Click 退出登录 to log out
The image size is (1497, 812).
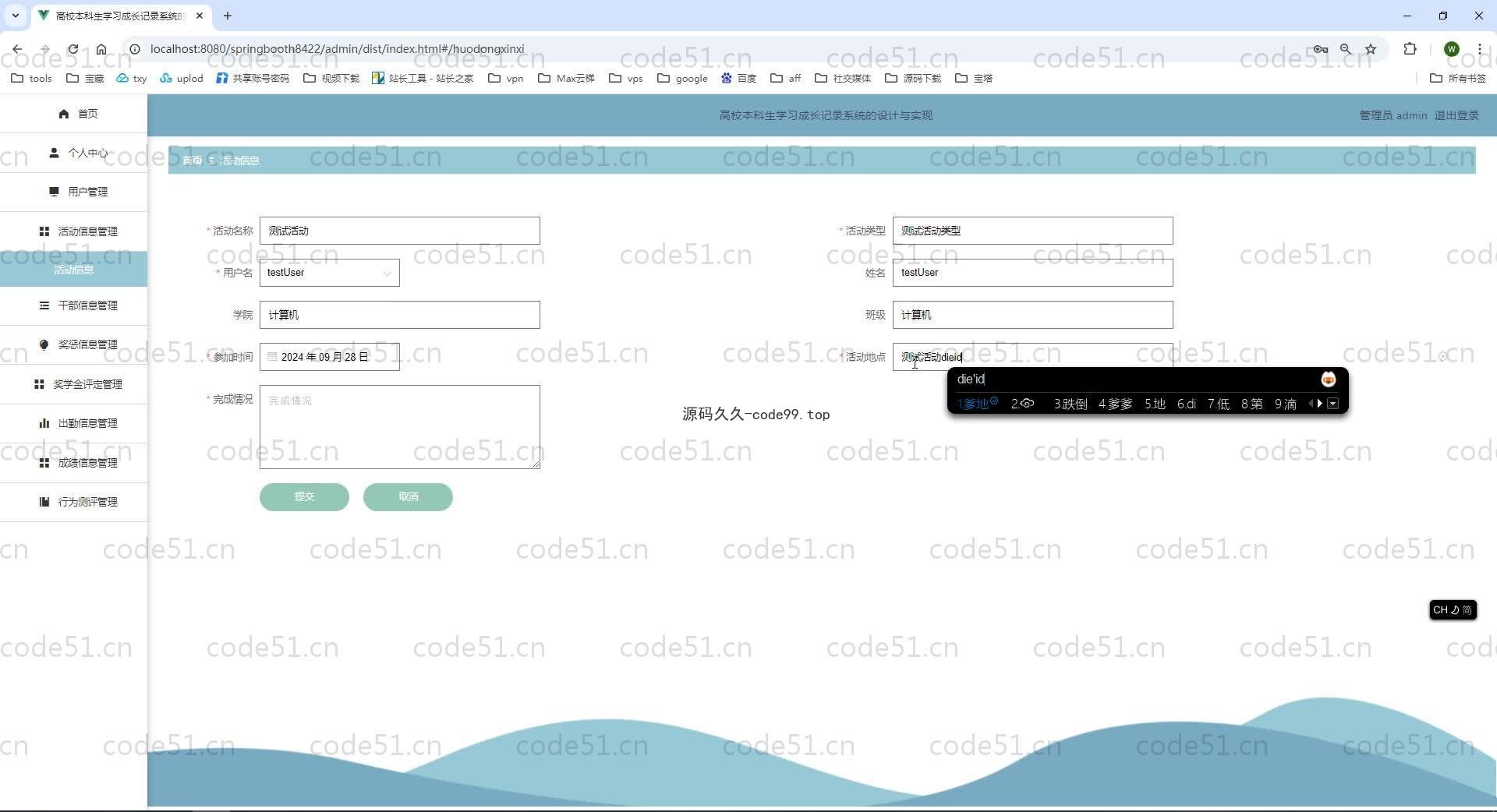click(1456, 115)
